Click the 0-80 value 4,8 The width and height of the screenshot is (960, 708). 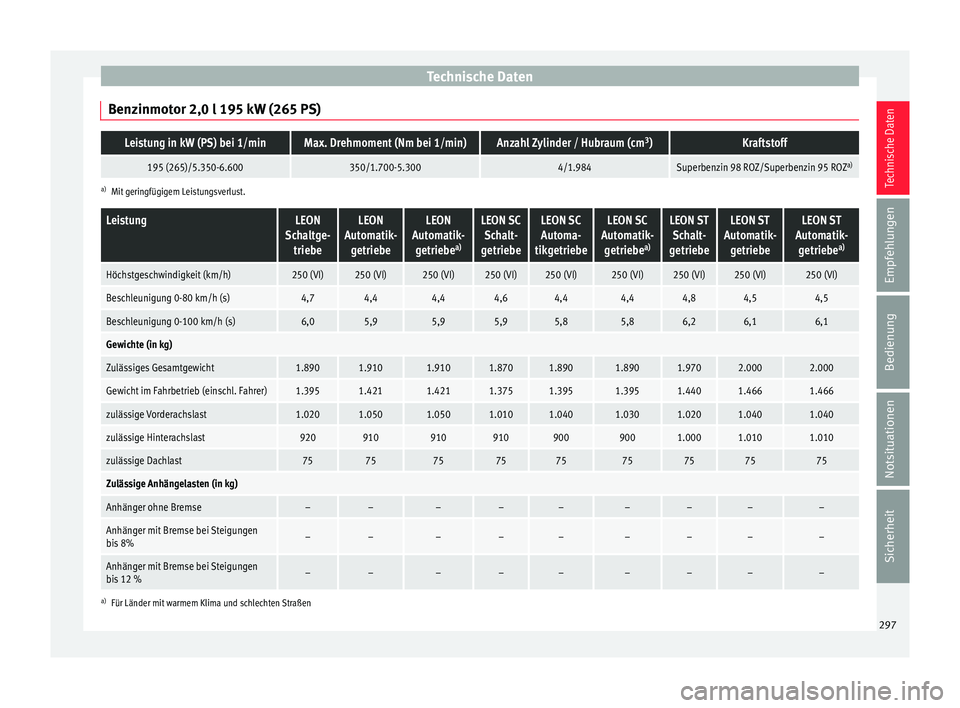(689, 298)
